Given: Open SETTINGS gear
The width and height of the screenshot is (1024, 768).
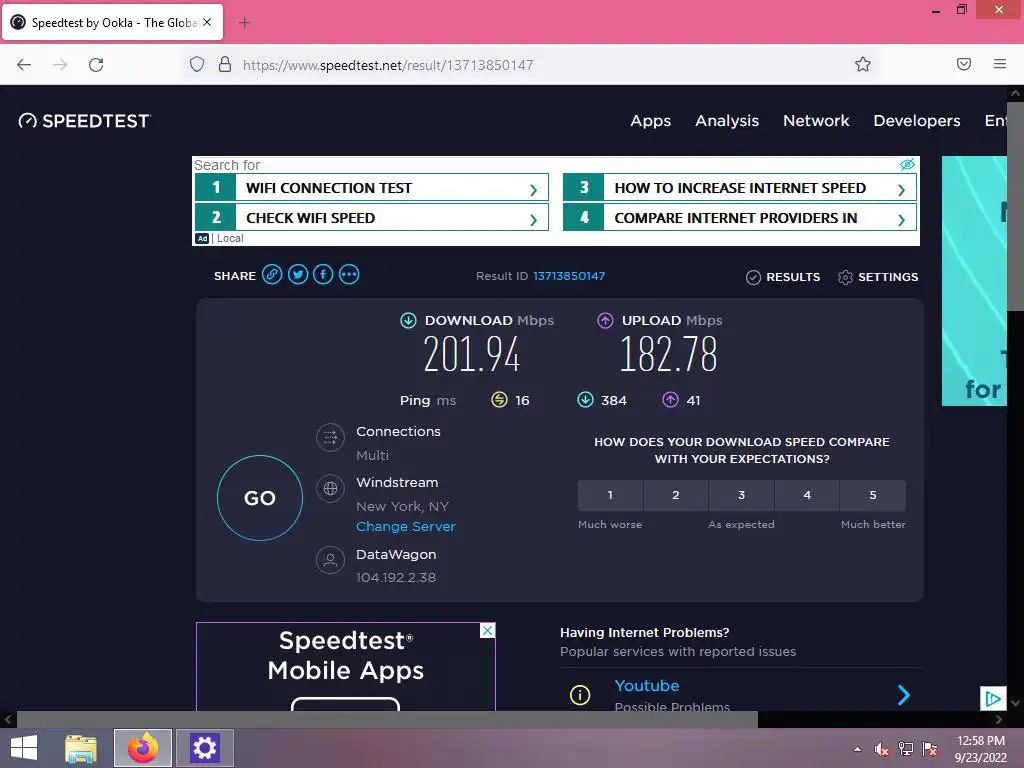Looking at the screenshot, I should pos(878,277).
